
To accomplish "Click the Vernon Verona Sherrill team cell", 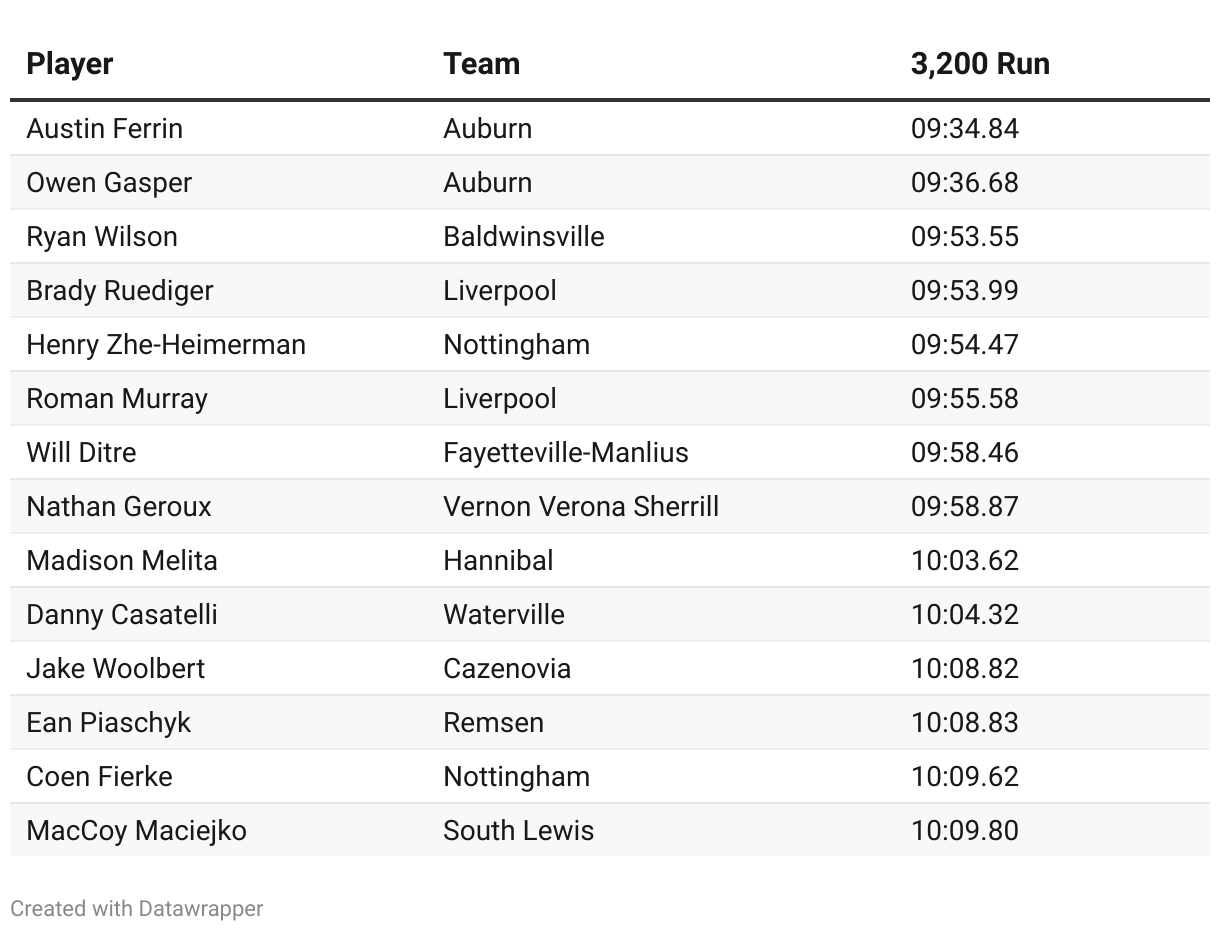I will (580, 507).
